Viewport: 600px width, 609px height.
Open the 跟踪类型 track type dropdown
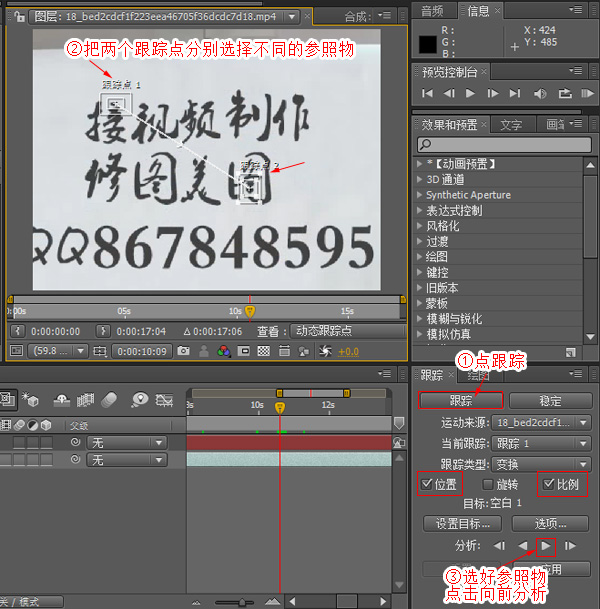541,464
